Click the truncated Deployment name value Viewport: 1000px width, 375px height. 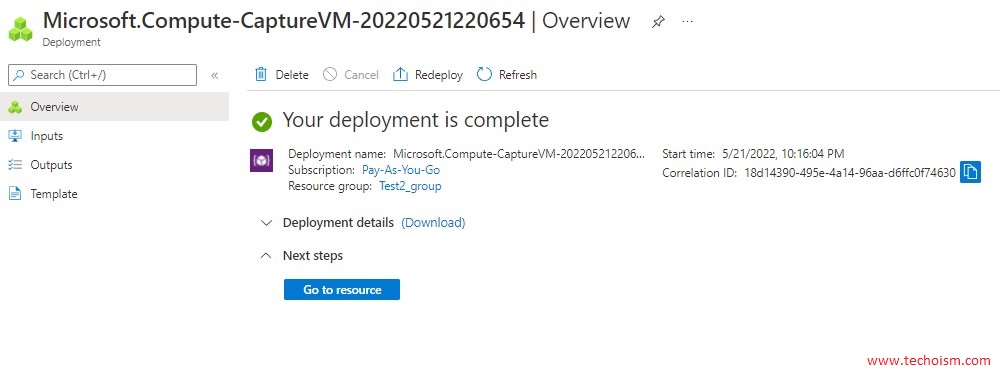[519, 154]
